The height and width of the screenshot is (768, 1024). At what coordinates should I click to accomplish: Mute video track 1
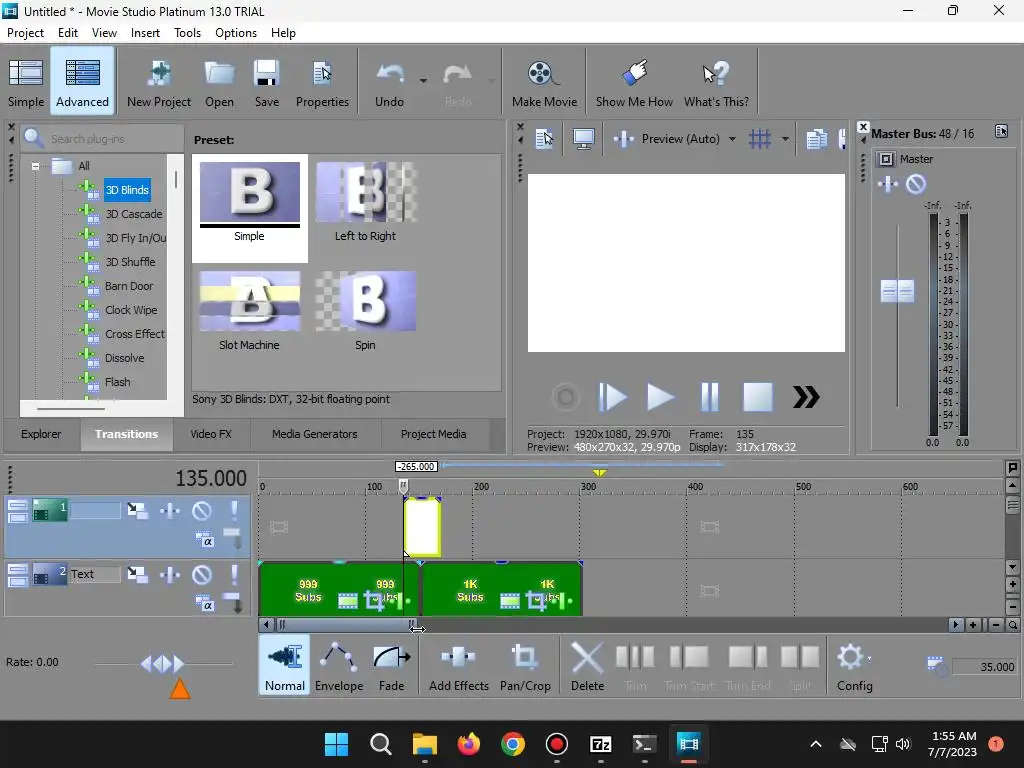(202, 510)
